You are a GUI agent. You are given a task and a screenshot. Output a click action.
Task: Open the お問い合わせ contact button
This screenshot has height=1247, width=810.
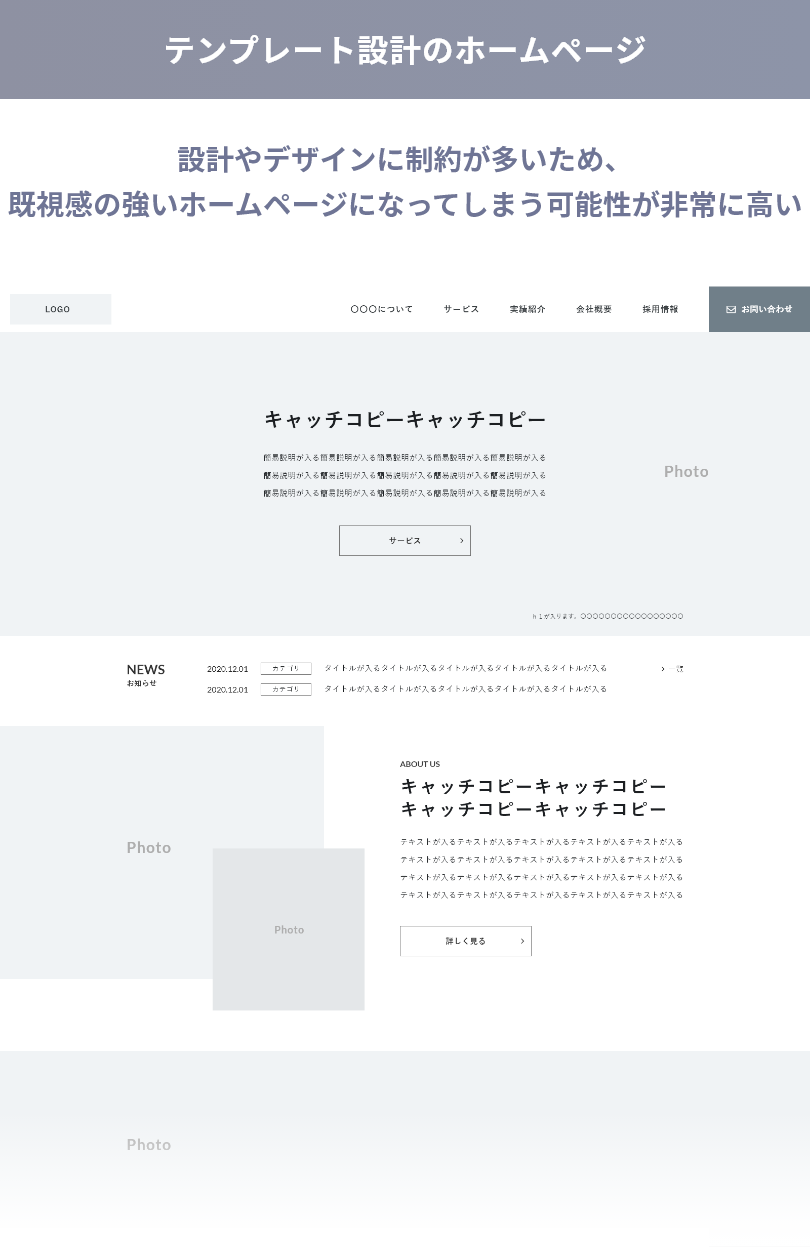click(759, 309)
